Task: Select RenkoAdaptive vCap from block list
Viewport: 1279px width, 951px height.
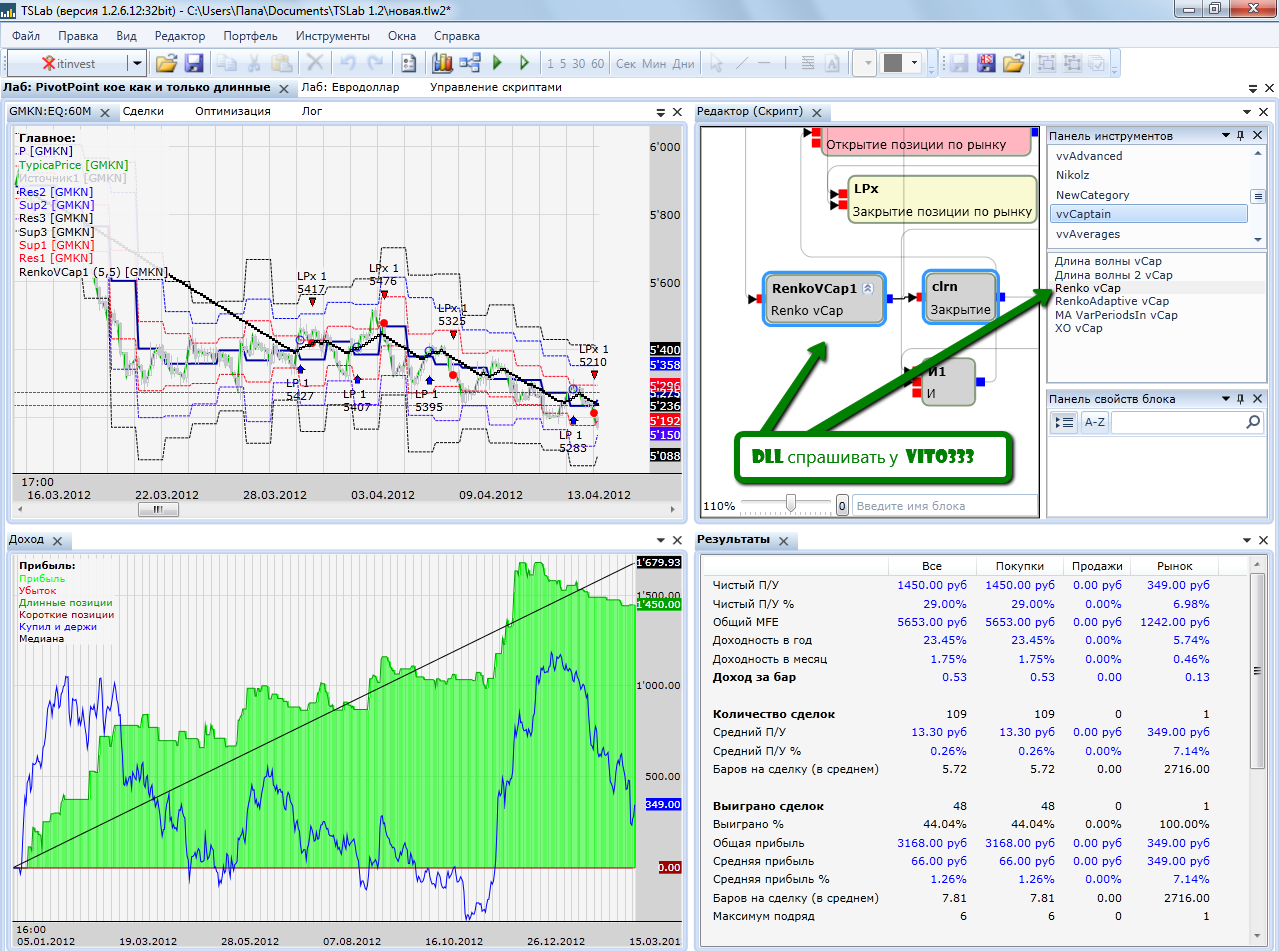Action: 1111,301
